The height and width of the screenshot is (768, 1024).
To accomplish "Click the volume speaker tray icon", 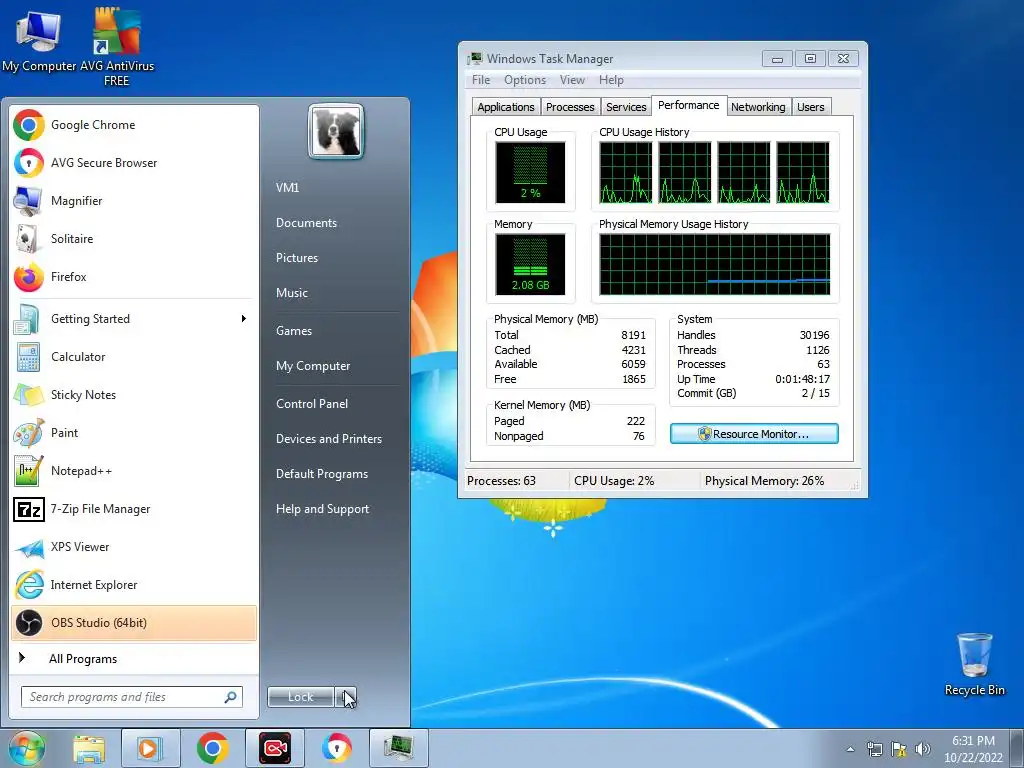I will tap(923, 749).
